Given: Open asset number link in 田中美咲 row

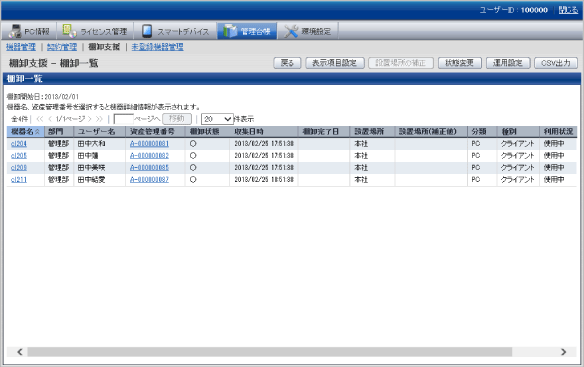Looking at the screenshot, I should pos(149,168).
